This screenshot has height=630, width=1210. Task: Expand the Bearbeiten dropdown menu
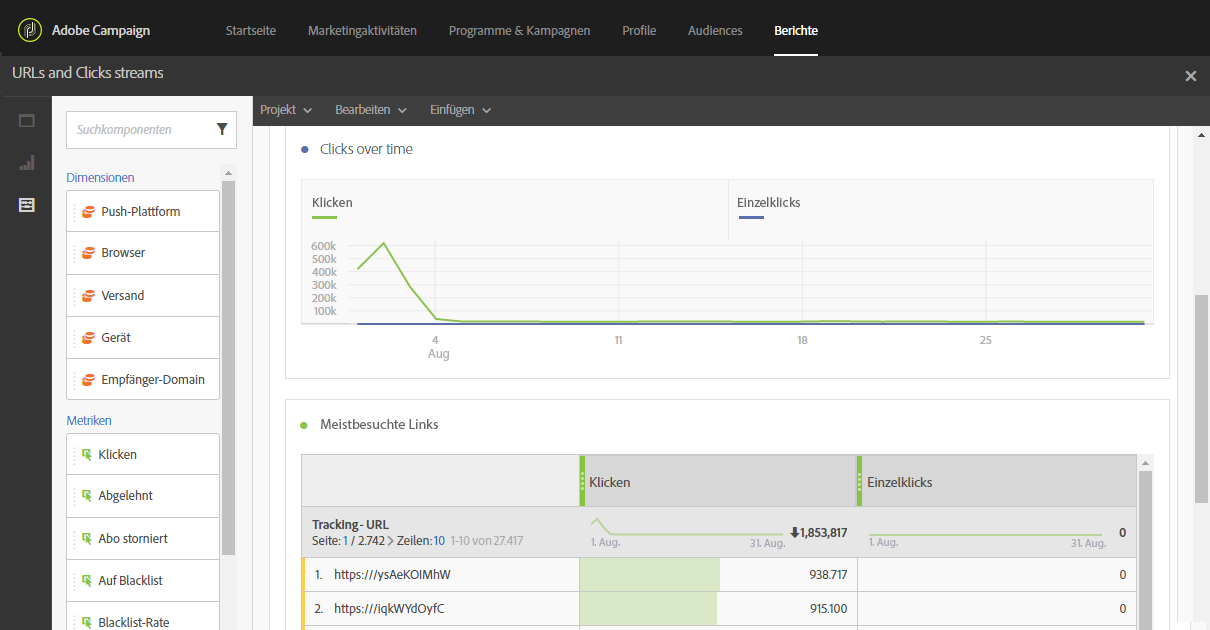371,110
